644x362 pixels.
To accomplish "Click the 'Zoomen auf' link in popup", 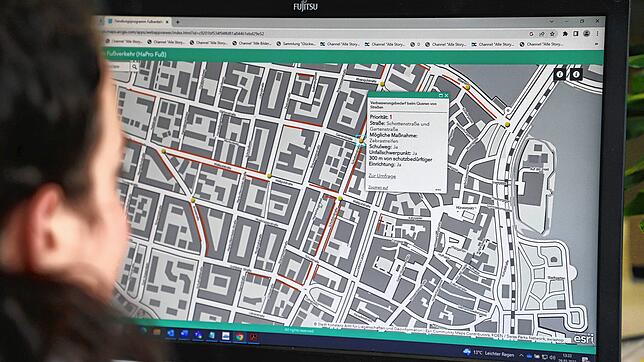I will pyautogui.click(x=378, y=187).
